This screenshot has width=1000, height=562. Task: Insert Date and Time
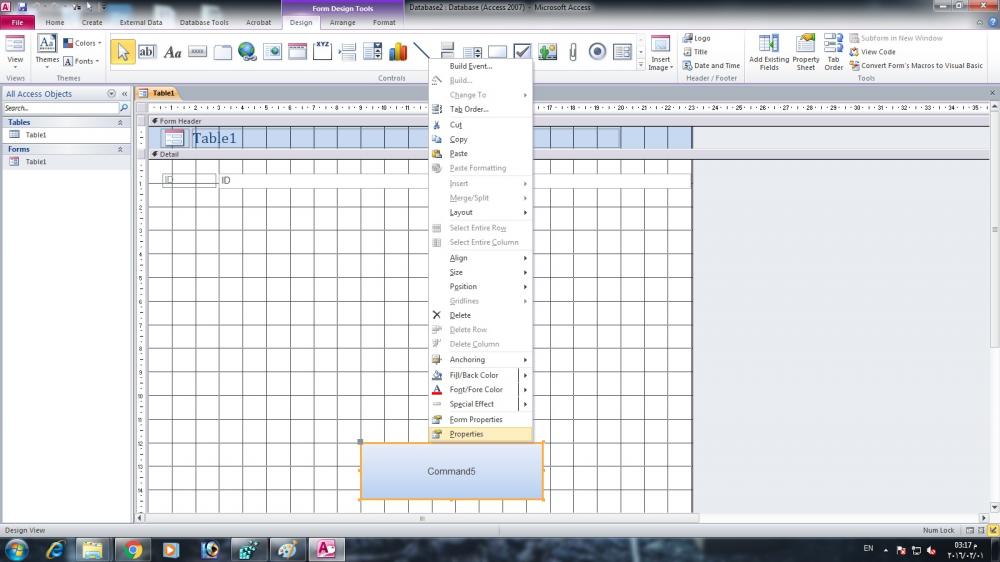coord(711,65)
